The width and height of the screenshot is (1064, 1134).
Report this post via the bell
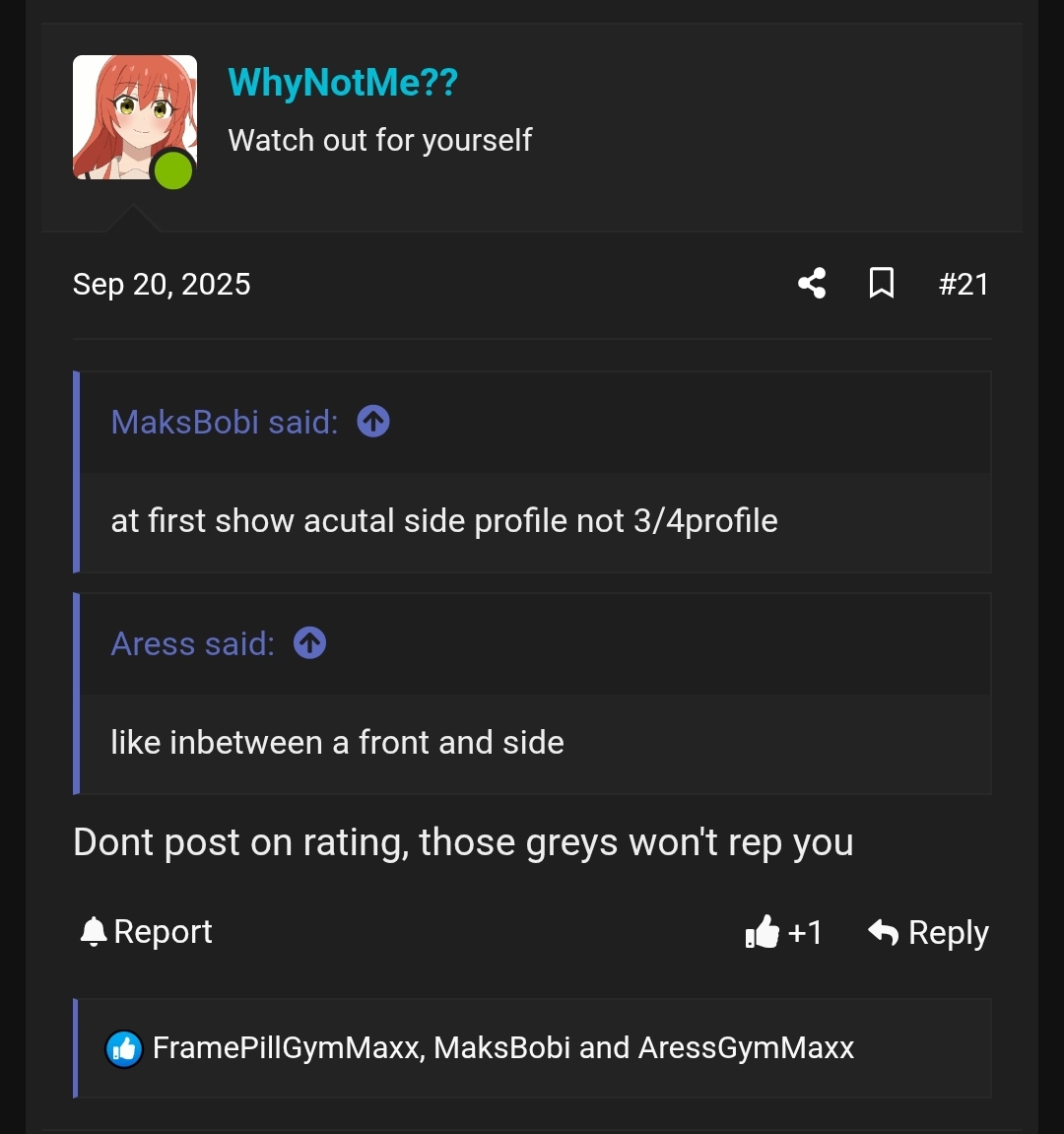click(x=147, y=932)
